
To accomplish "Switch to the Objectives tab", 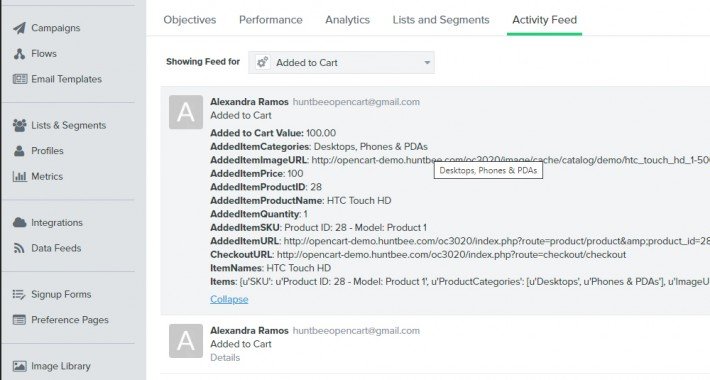I will pyautogui.click(x=190, y=20).
